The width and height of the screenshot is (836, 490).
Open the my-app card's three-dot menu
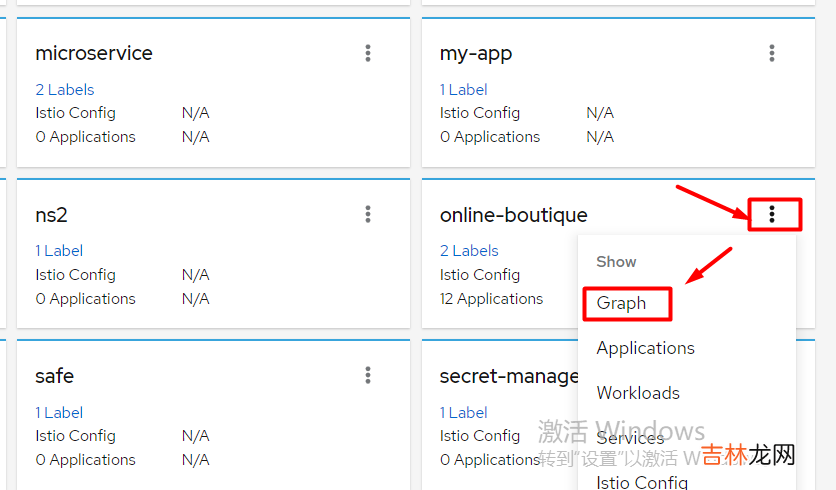pos(772,53)
